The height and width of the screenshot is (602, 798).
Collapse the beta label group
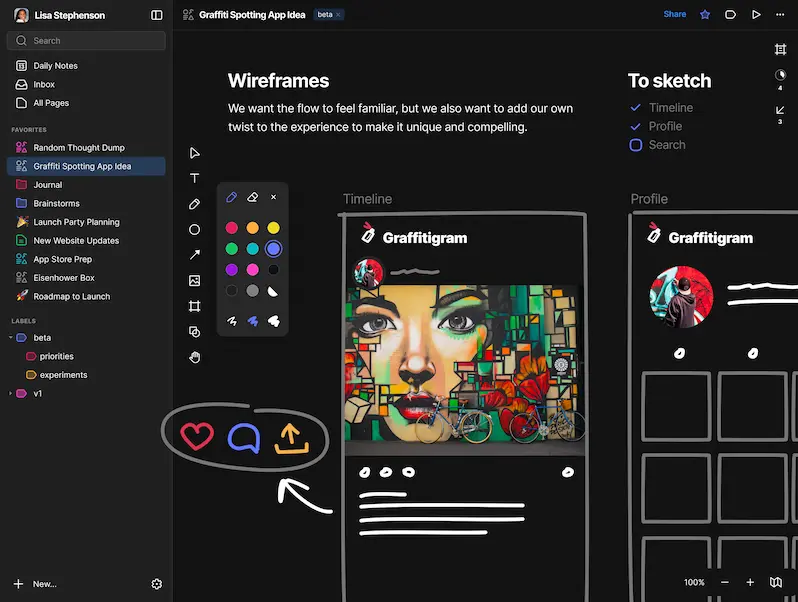(x=10, y=337)
